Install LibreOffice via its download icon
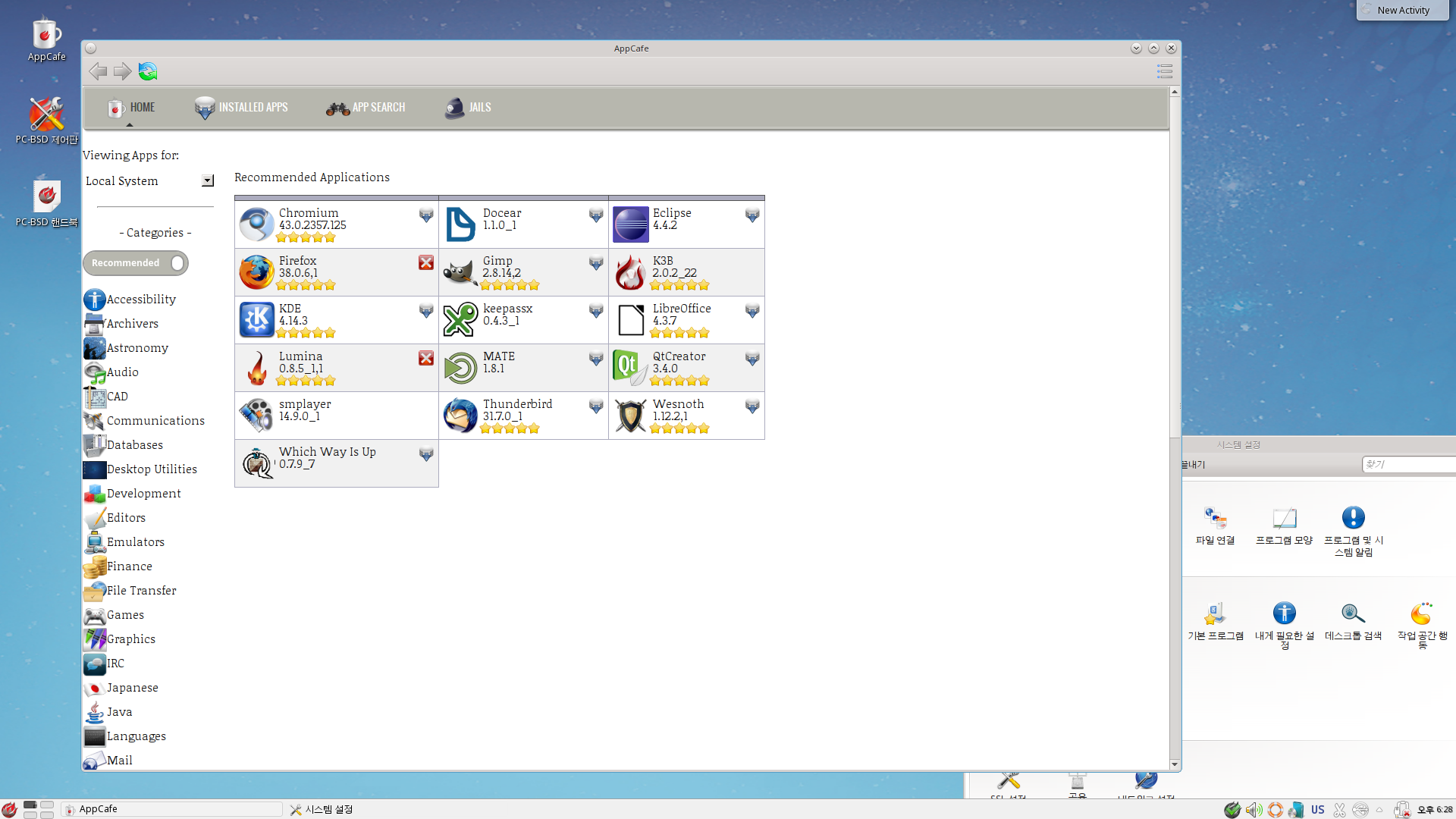This screenshot has width=1456, height=819. (x=752, y=311)
